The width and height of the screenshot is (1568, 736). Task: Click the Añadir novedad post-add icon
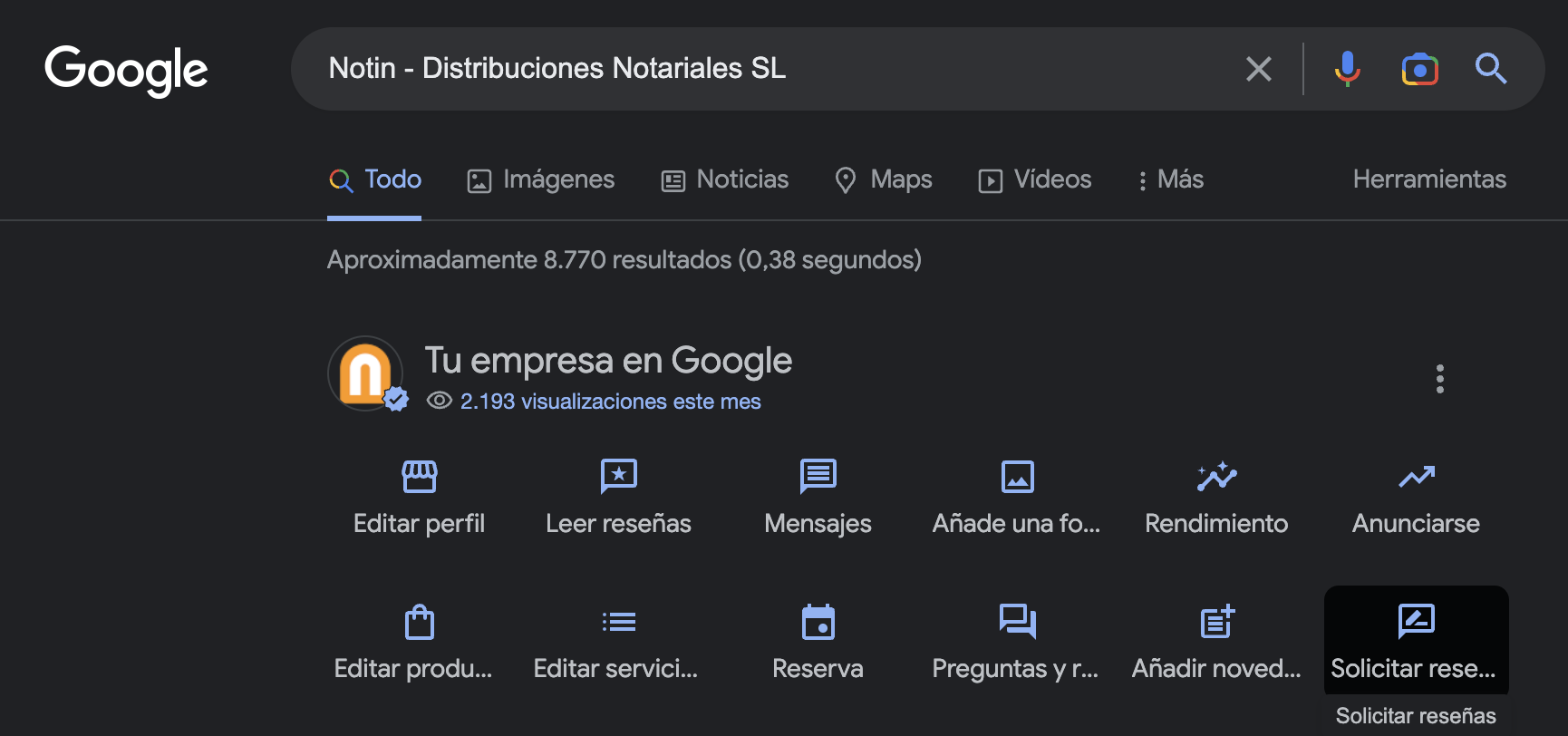pos(1216,622)
